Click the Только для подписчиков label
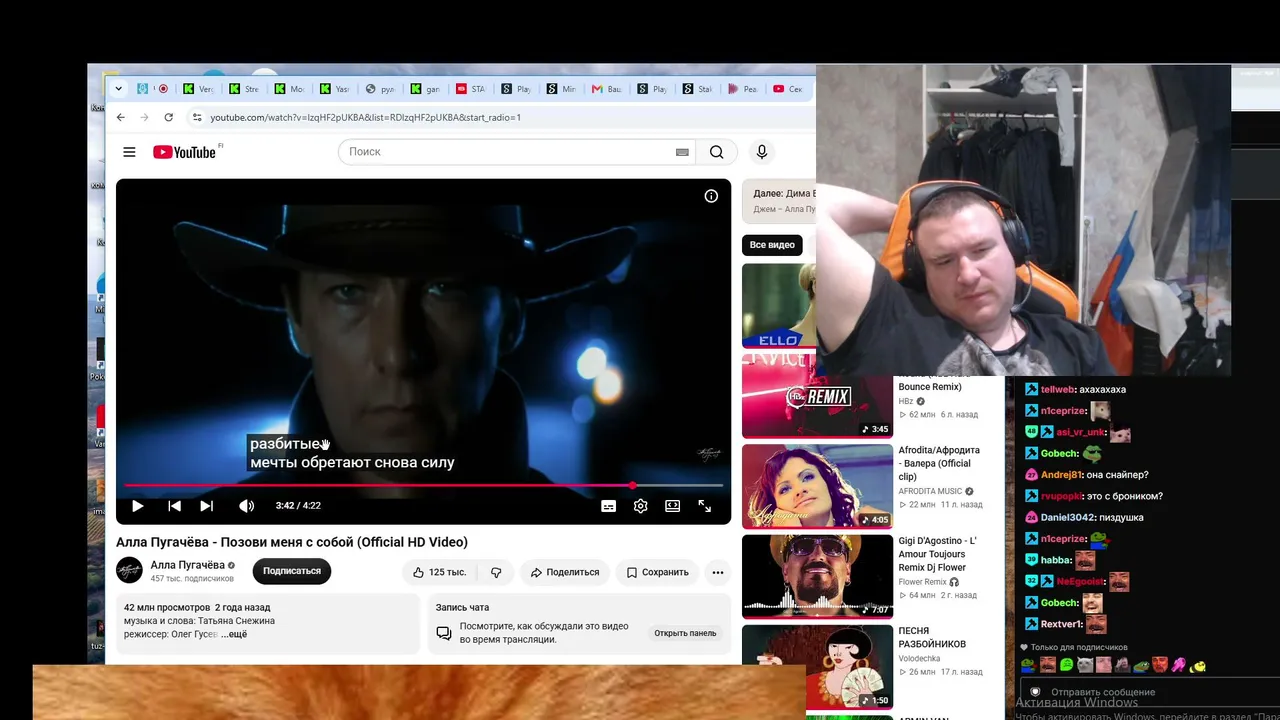This screenshot has width=1280, height=720. coord(1080,647)
